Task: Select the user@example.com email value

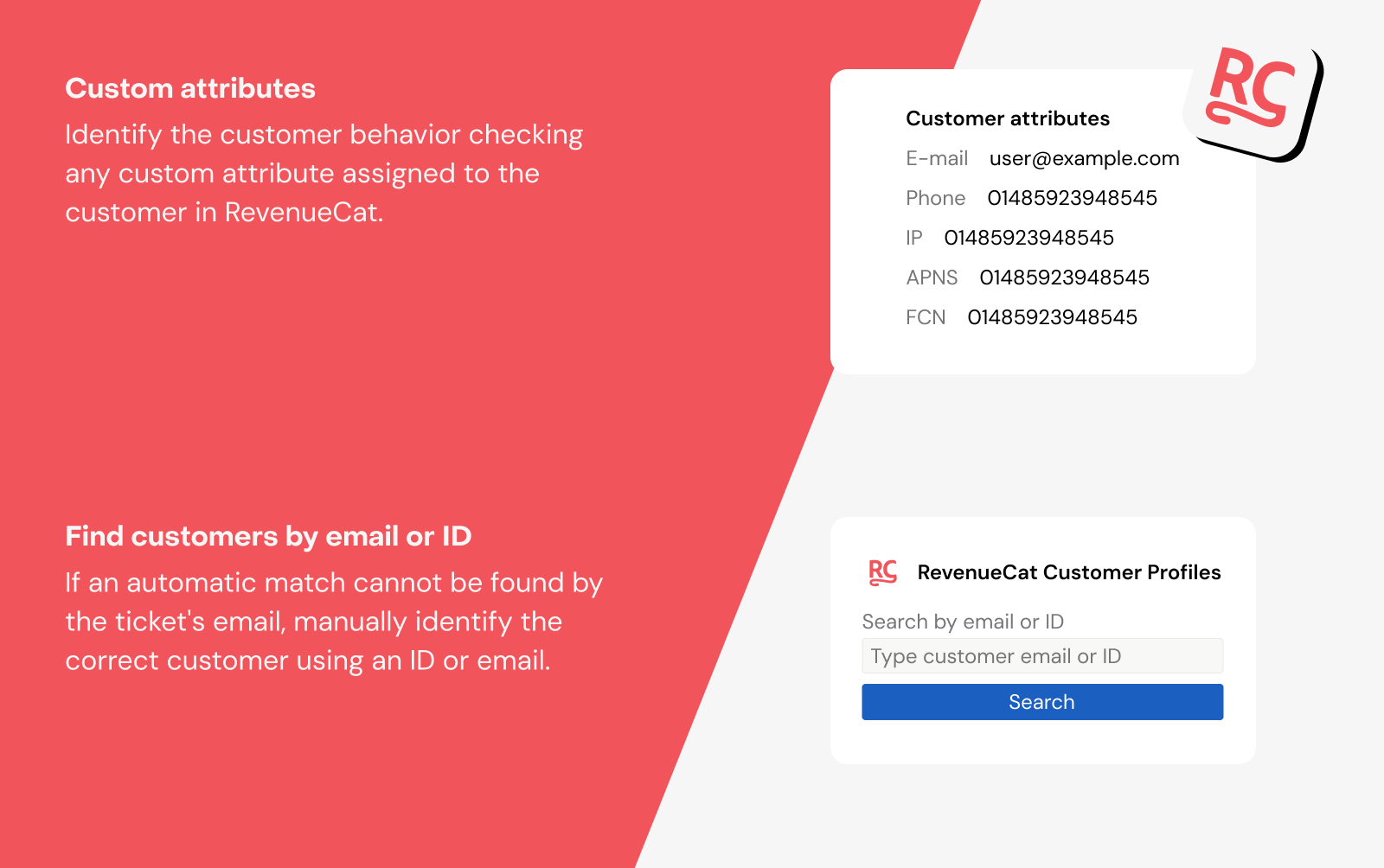Action: point(1084,158)
